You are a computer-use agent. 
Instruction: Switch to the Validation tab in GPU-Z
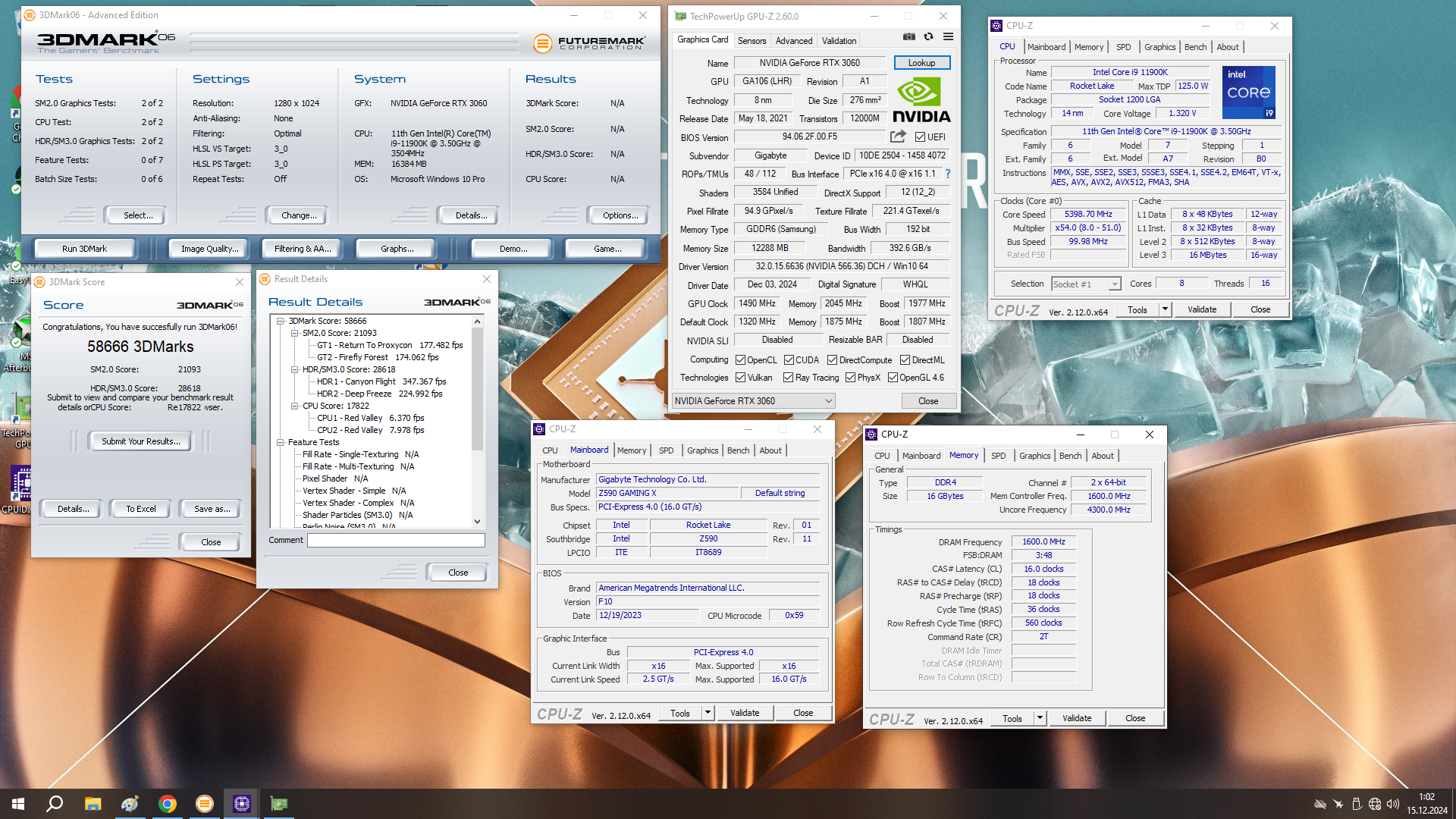pos(839,41)
